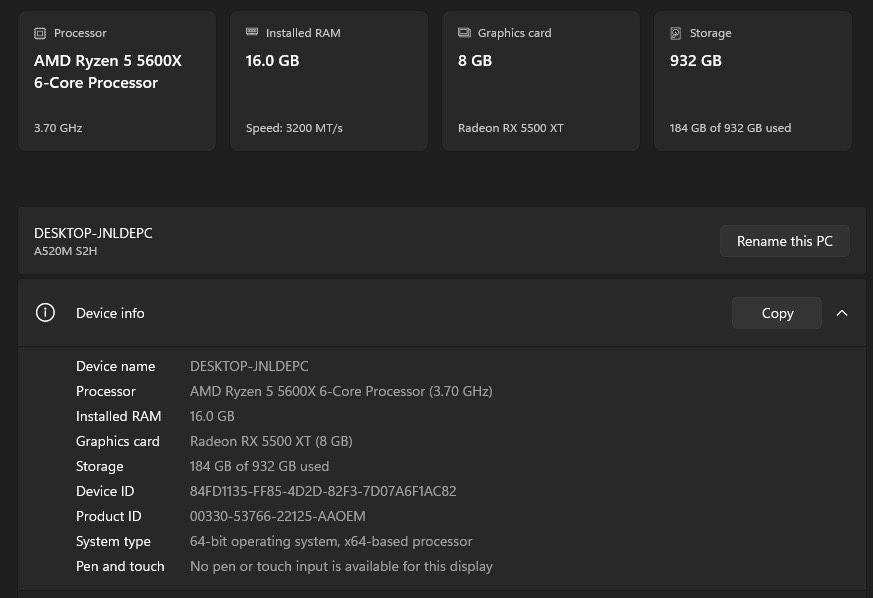This screenshot has width=873, height=598.
Task: Click the 3.70 GHz text in Processor card
Action: (58, 128)
